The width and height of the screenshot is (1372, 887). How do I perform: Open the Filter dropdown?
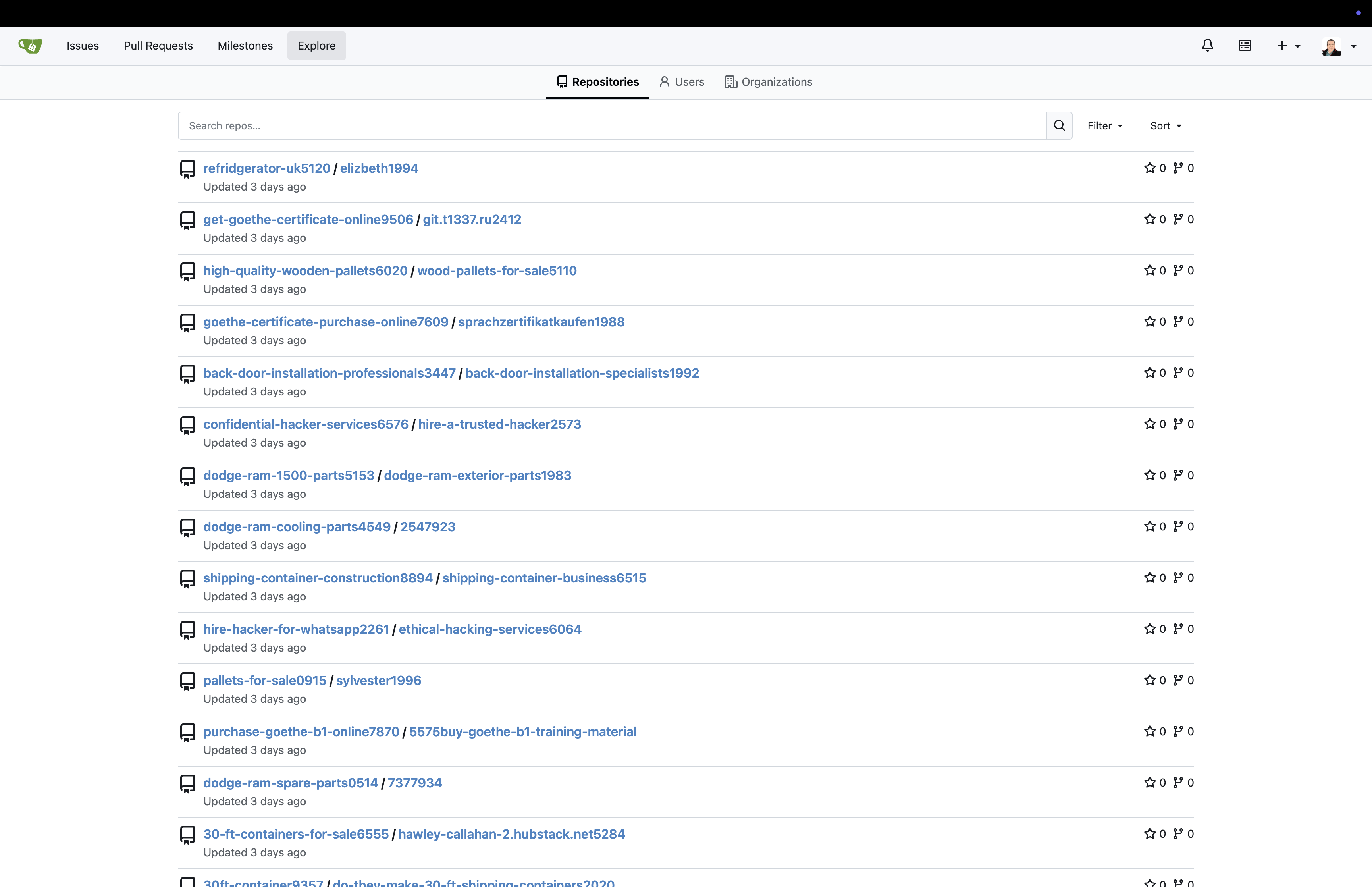click(1104, 125)
